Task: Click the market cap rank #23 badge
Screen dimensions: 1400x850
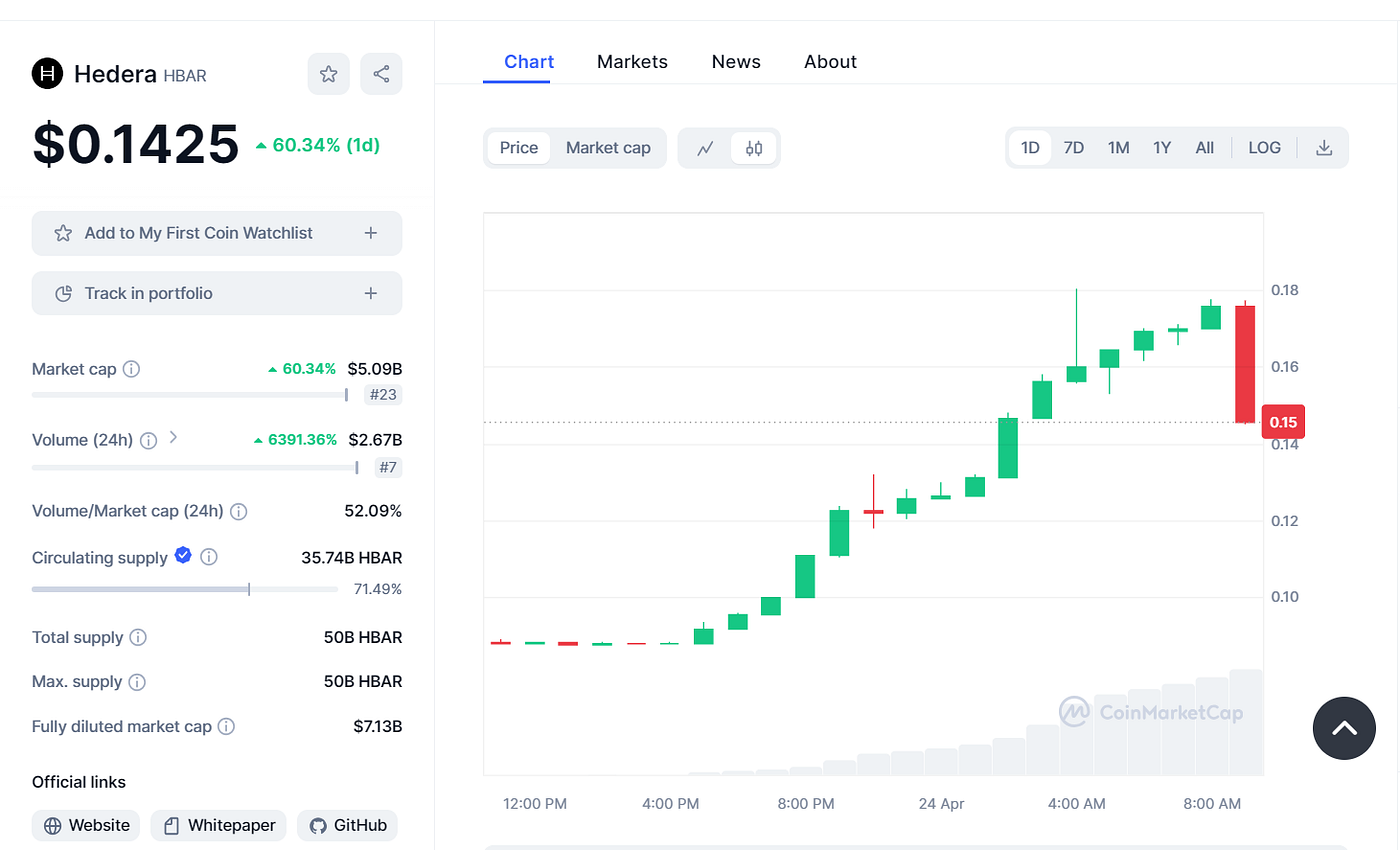Action: [384, 395]
